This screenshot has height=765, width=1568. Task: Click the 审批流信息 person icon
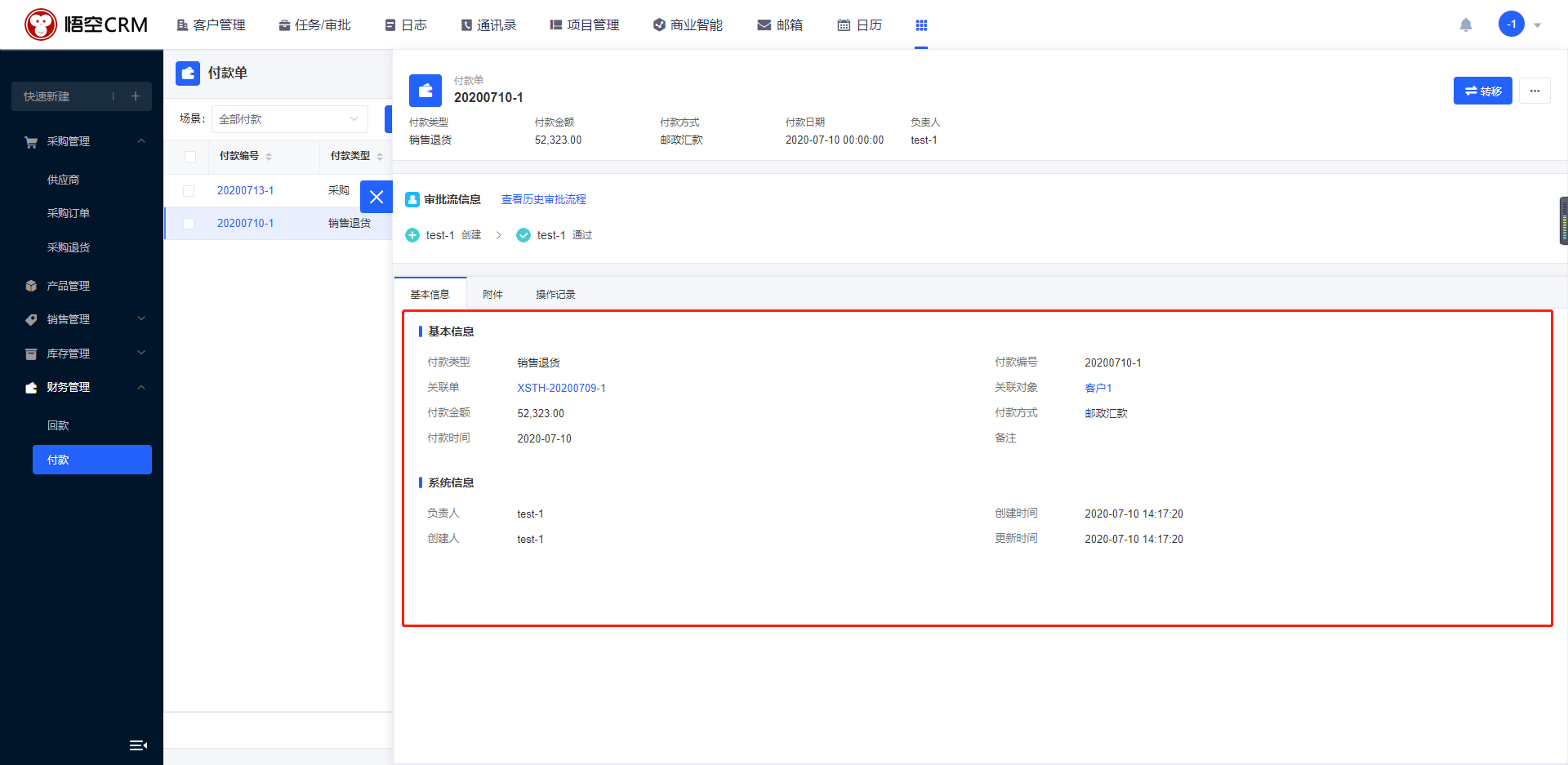[412, 199]
